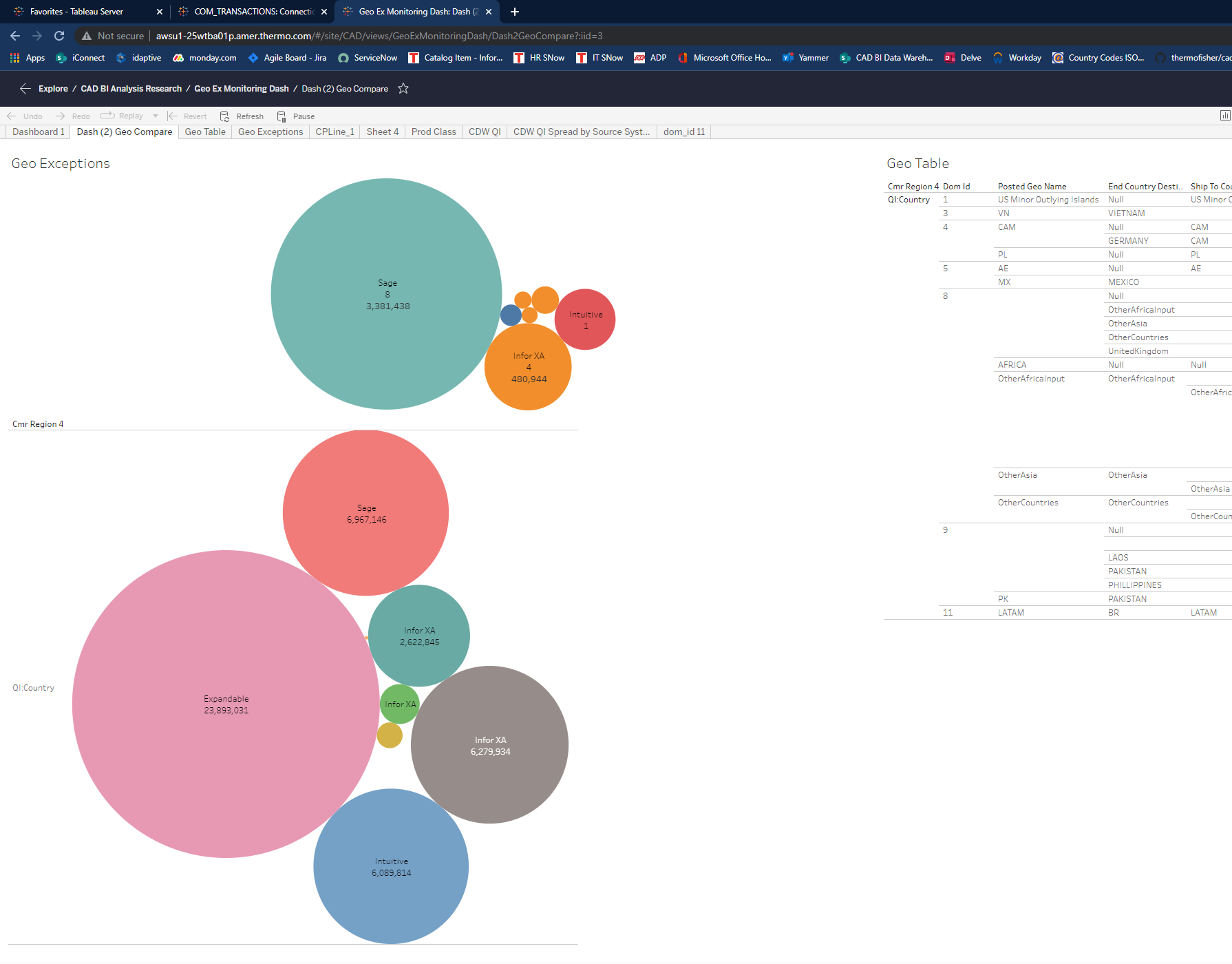Switch to the Geo Exceptions sheet tab
Screen dimensions: 1232x964
[x=270, y=132]
